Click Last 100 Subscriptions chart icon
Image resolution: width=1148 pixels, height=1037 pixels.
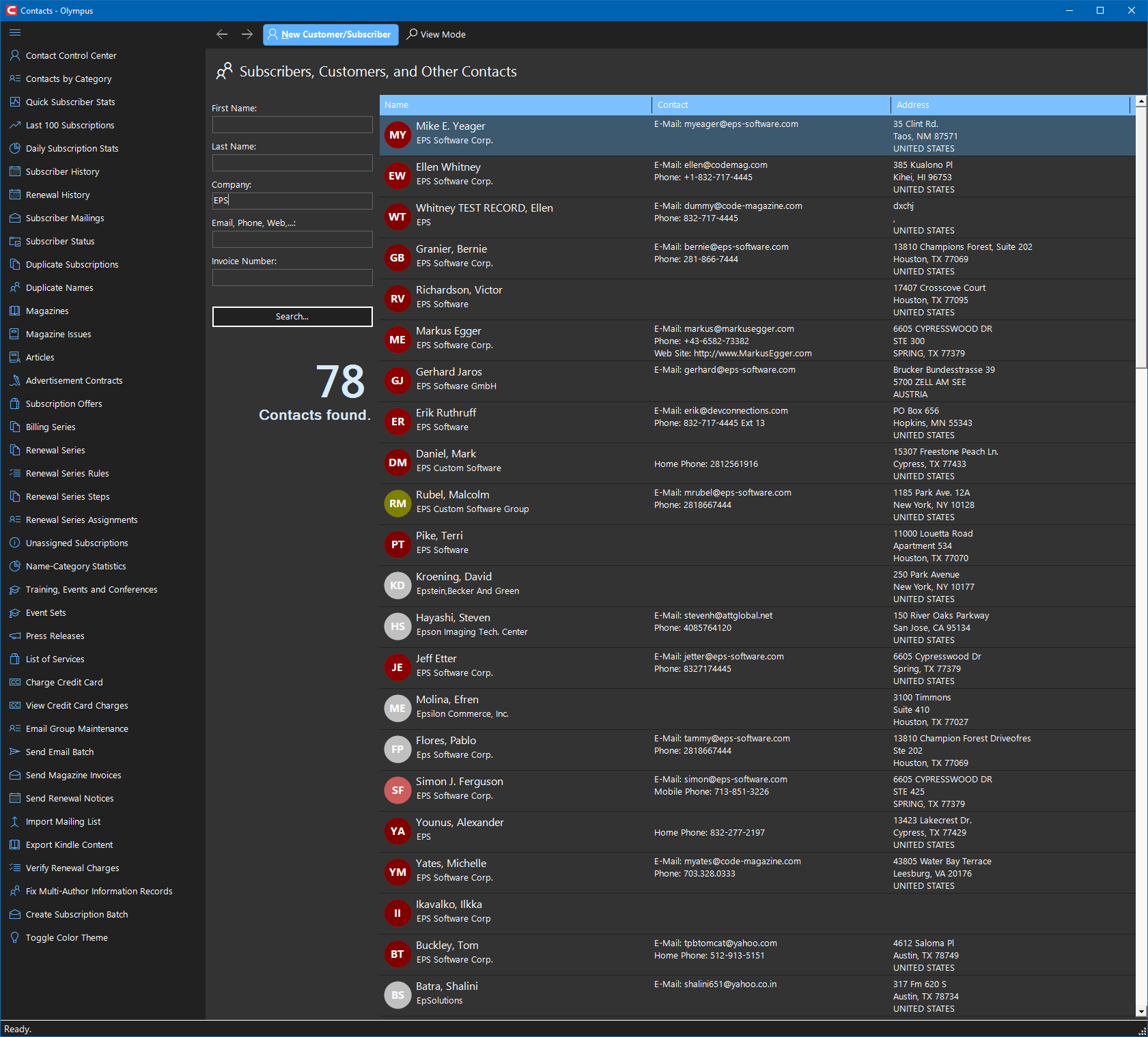[x=15, y=125]
